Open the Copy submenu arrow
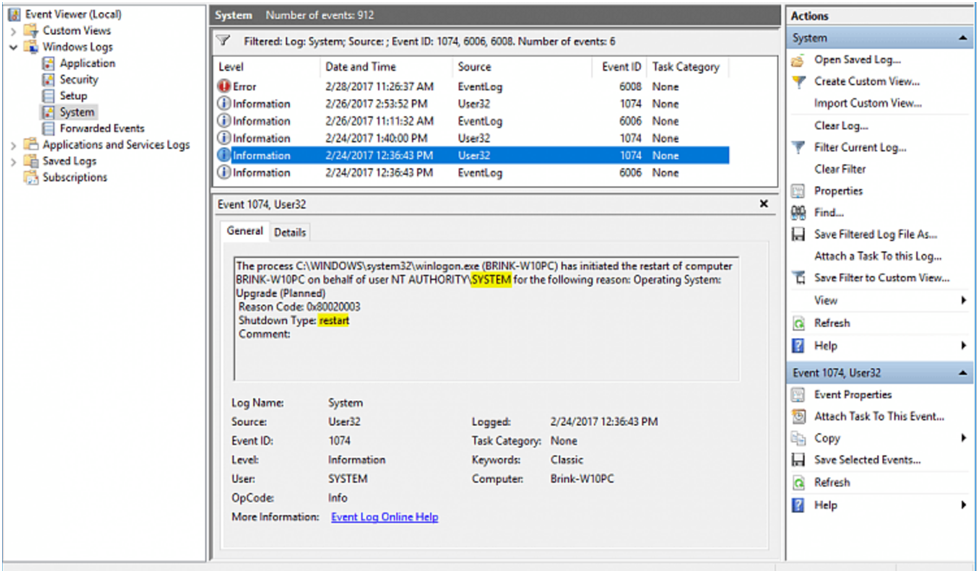Image resolution: width=979 pixels, height=573 pixels. pyautogui.click(x=963, y=438)
